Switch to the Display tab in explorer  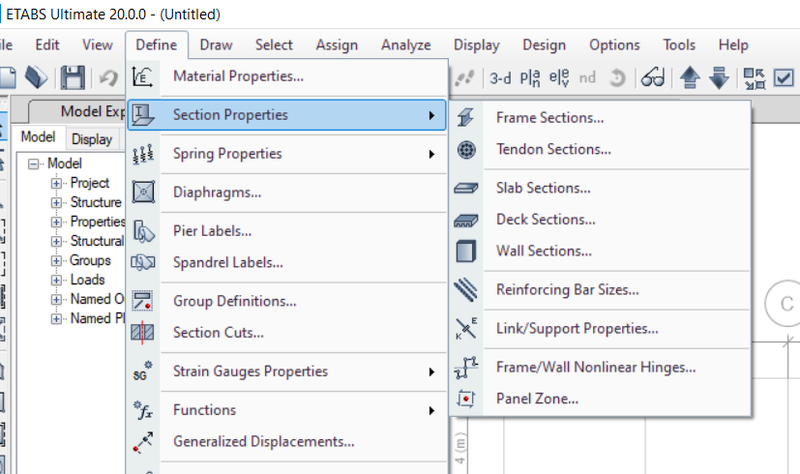click(x=92, y=139)
